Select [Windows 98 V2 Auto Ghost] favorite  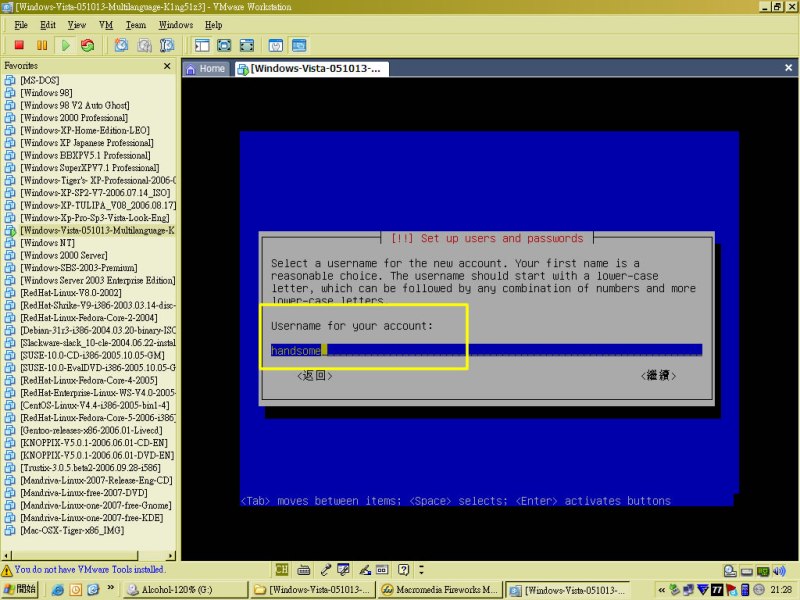pyautogui.click(x=74, y=105)
